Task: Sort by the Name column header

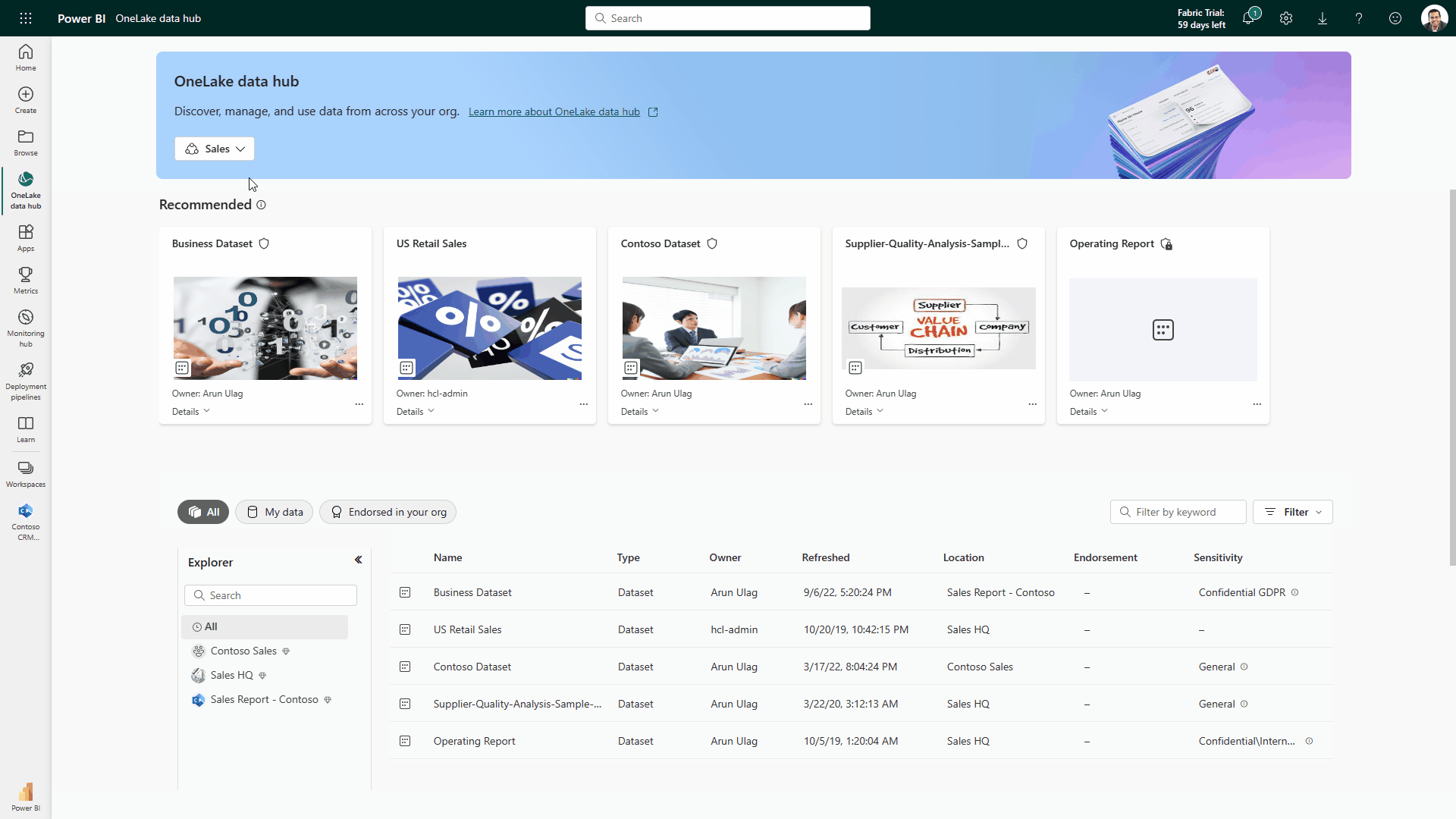Action: (448, 557)
